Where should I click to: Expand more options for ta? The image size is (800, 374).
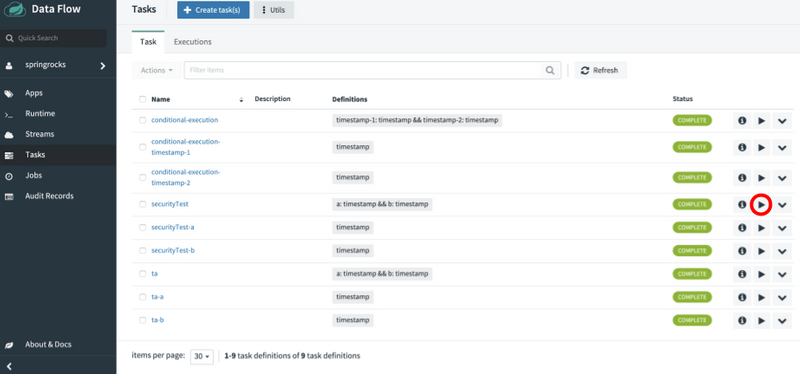(x=782, y=274)
